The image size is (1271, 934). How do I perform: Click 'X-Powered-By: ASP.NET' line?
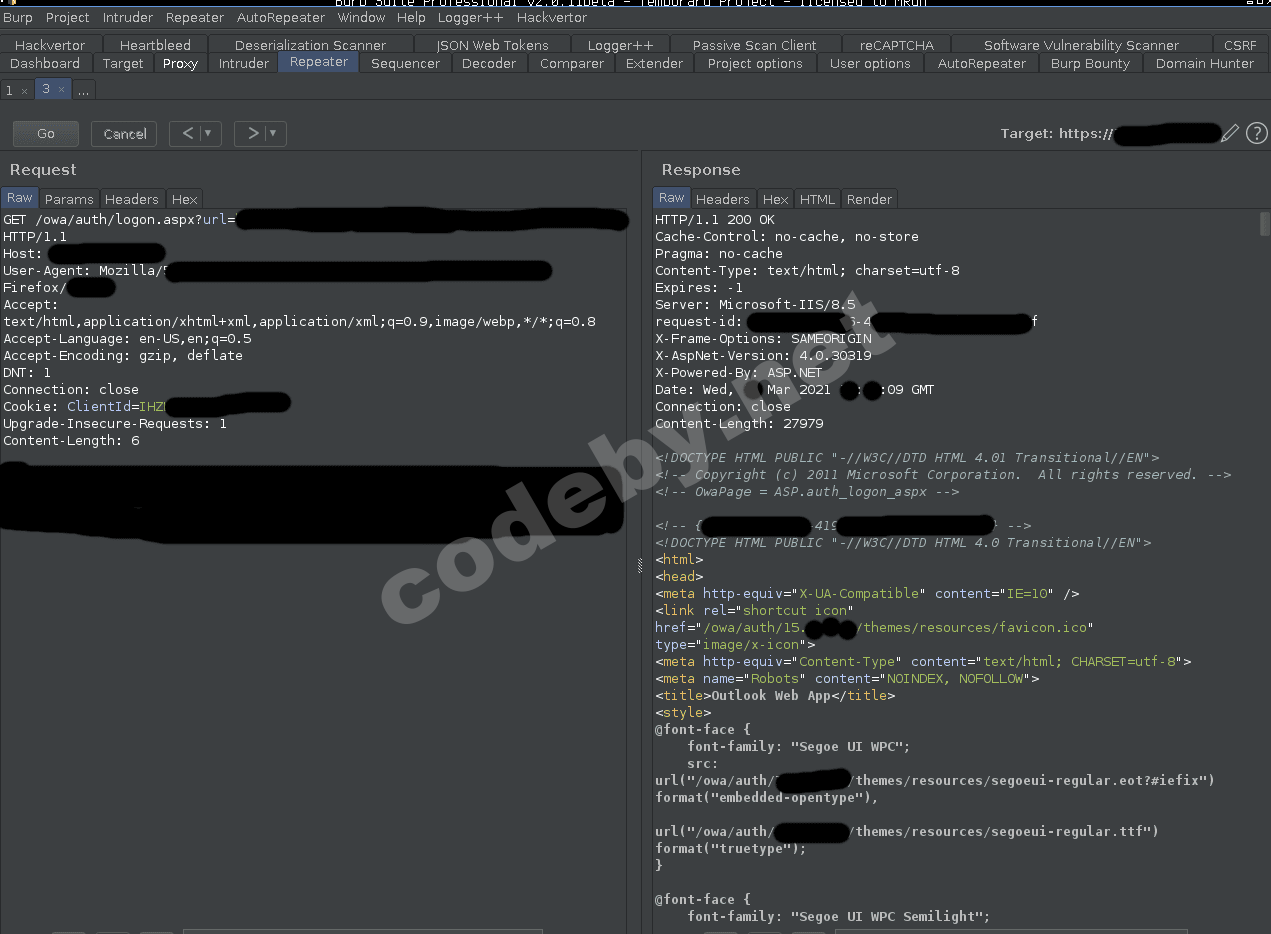(739, 373)
